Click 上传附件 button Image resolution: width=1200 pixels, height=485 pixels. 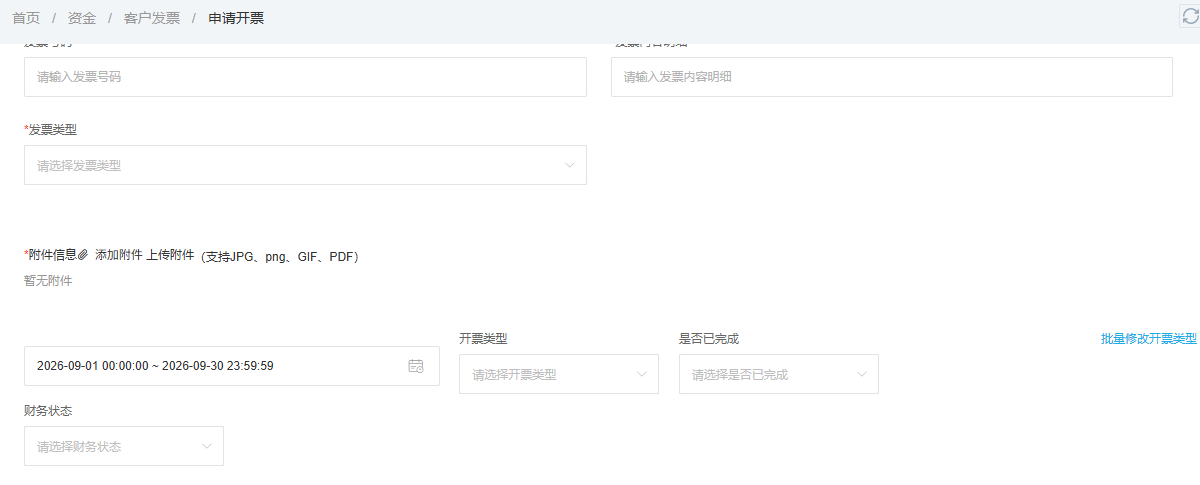170,255
